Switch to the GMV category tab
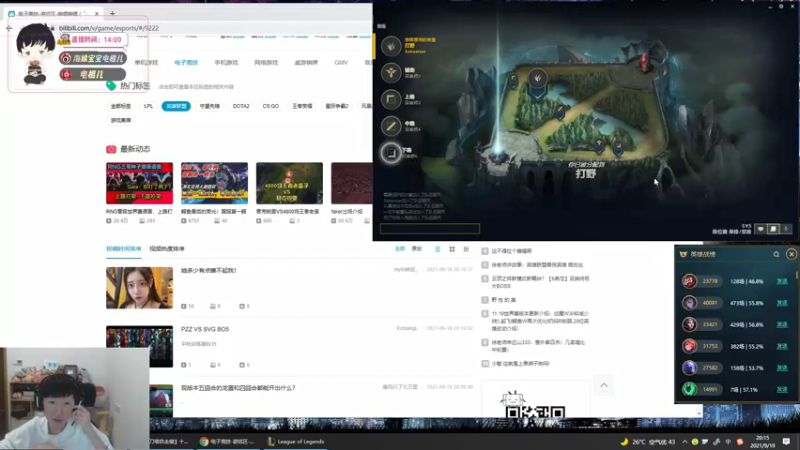 point(341,63)
